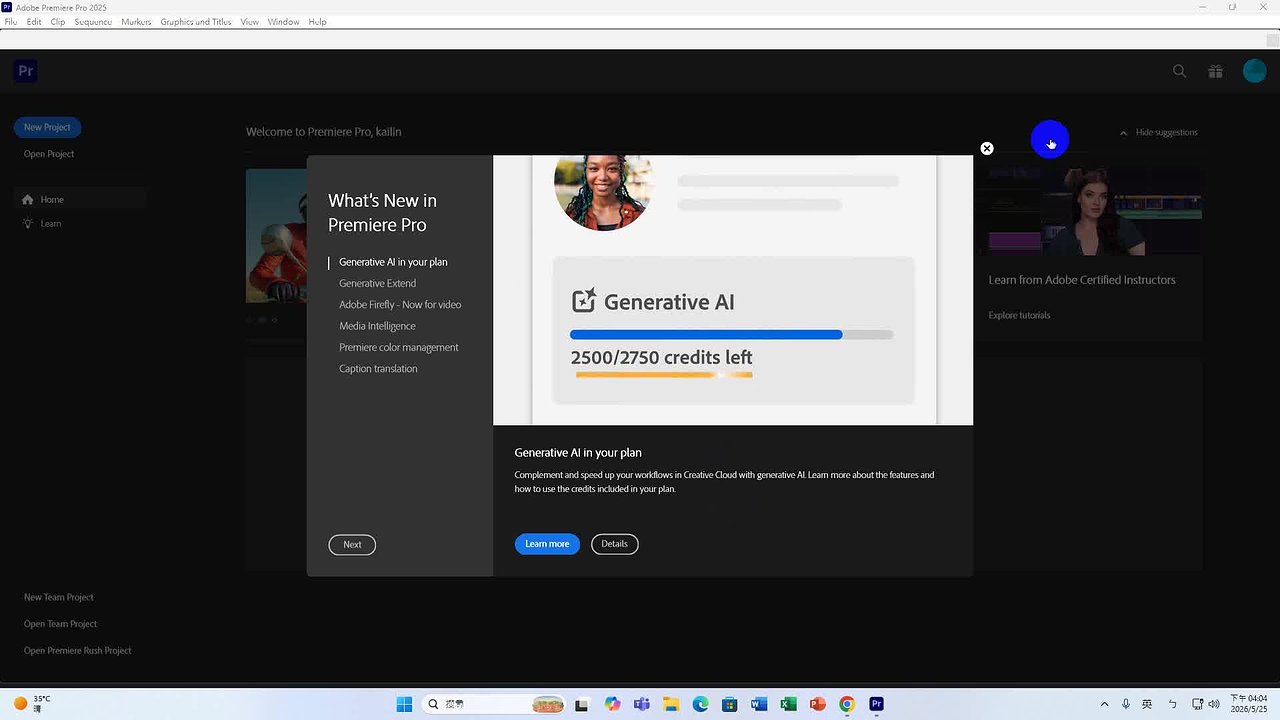This screenshot has height=720, width=1280.
Task: Select Premiere color management item
Action: pos(398,347)
